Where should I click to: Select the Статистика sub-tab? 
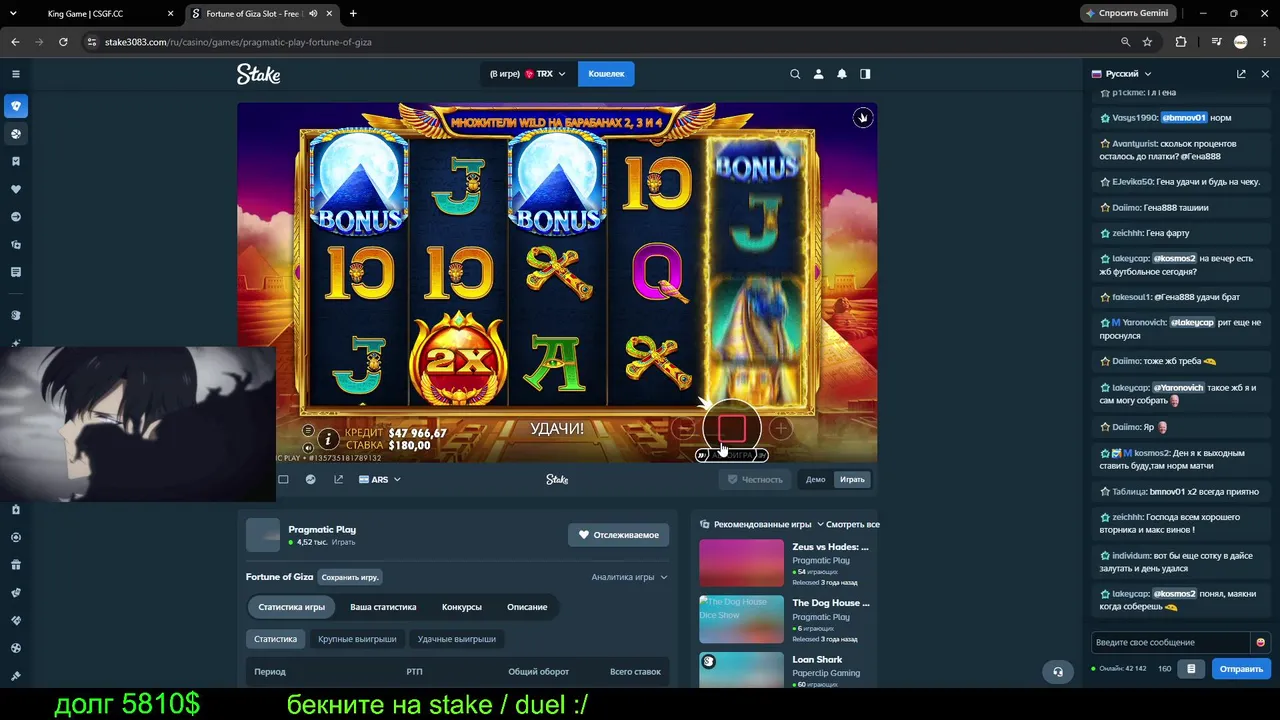(x=275, y=639)
